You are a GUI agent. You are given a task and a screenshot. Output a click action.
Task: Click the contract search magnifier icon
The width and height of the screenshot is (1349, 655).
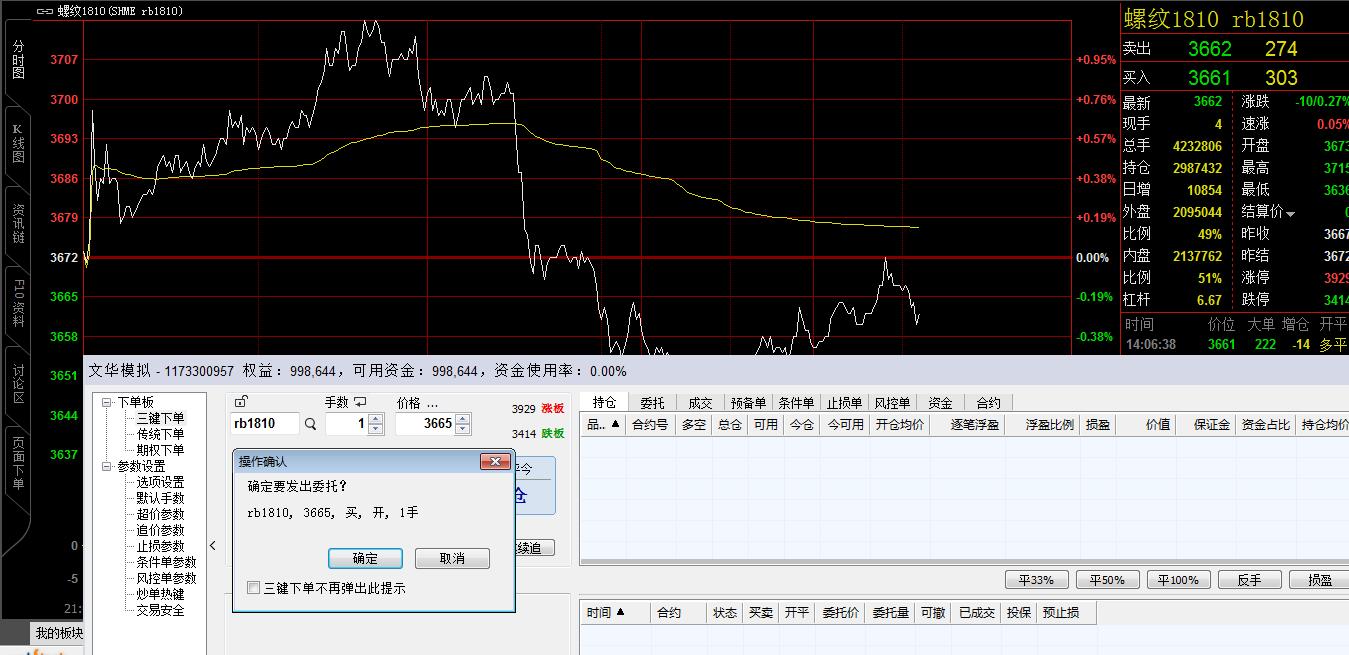311,424
